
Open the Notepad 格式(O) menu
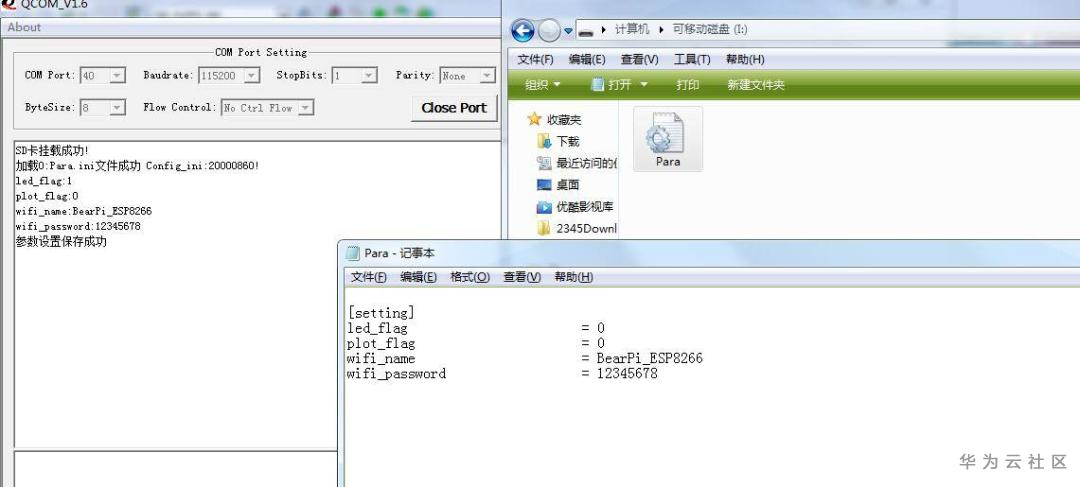tap(470, 277)
